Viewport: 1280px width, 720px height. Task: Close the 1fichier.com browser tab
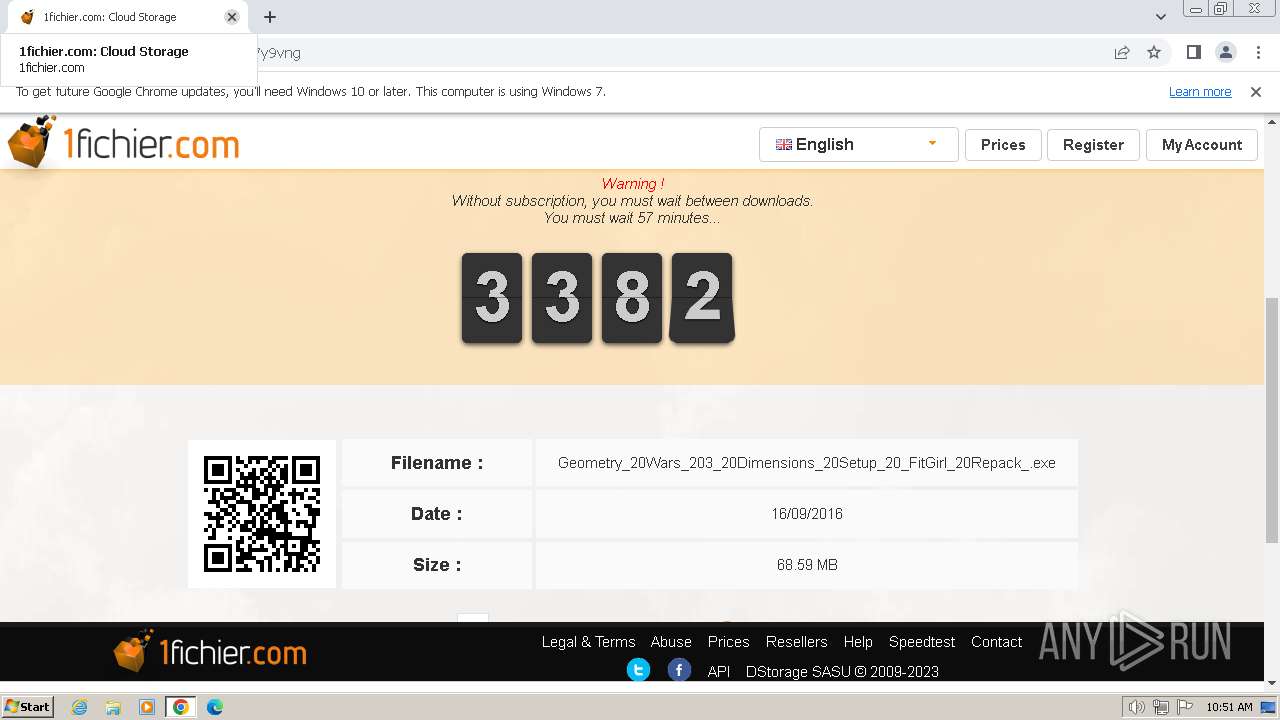232,17
